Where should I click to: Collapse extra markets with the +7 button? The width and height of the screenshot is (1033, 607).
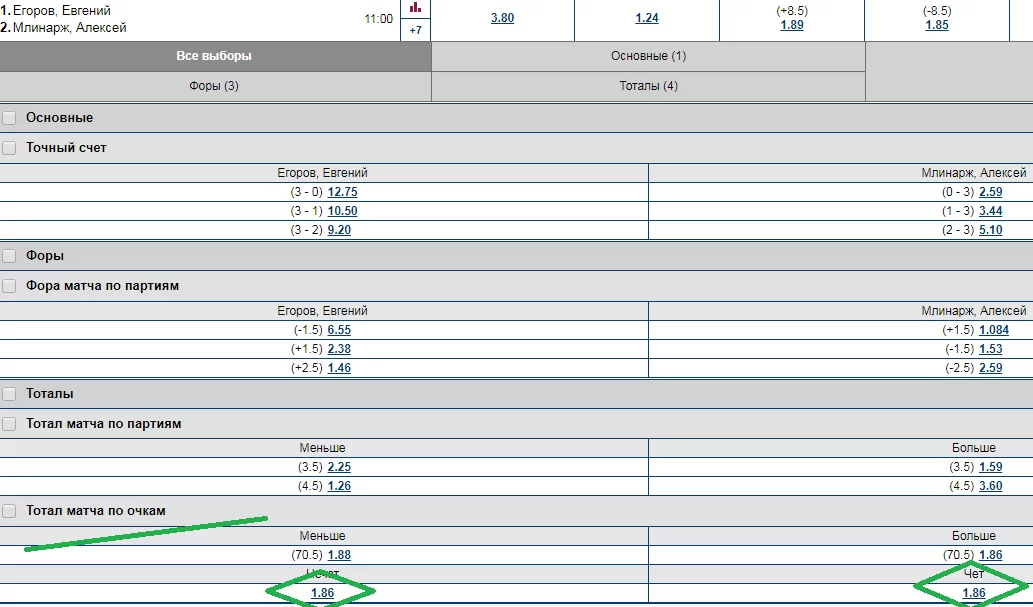coord(416,30)
